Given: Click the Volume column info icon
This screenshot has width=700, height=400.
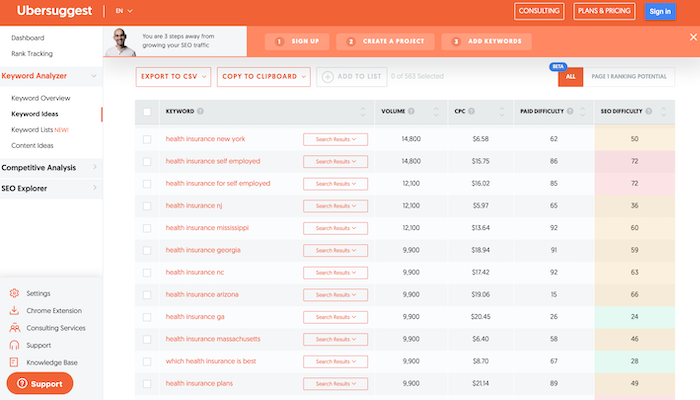Looking at the screenshot, I should 411,111.
